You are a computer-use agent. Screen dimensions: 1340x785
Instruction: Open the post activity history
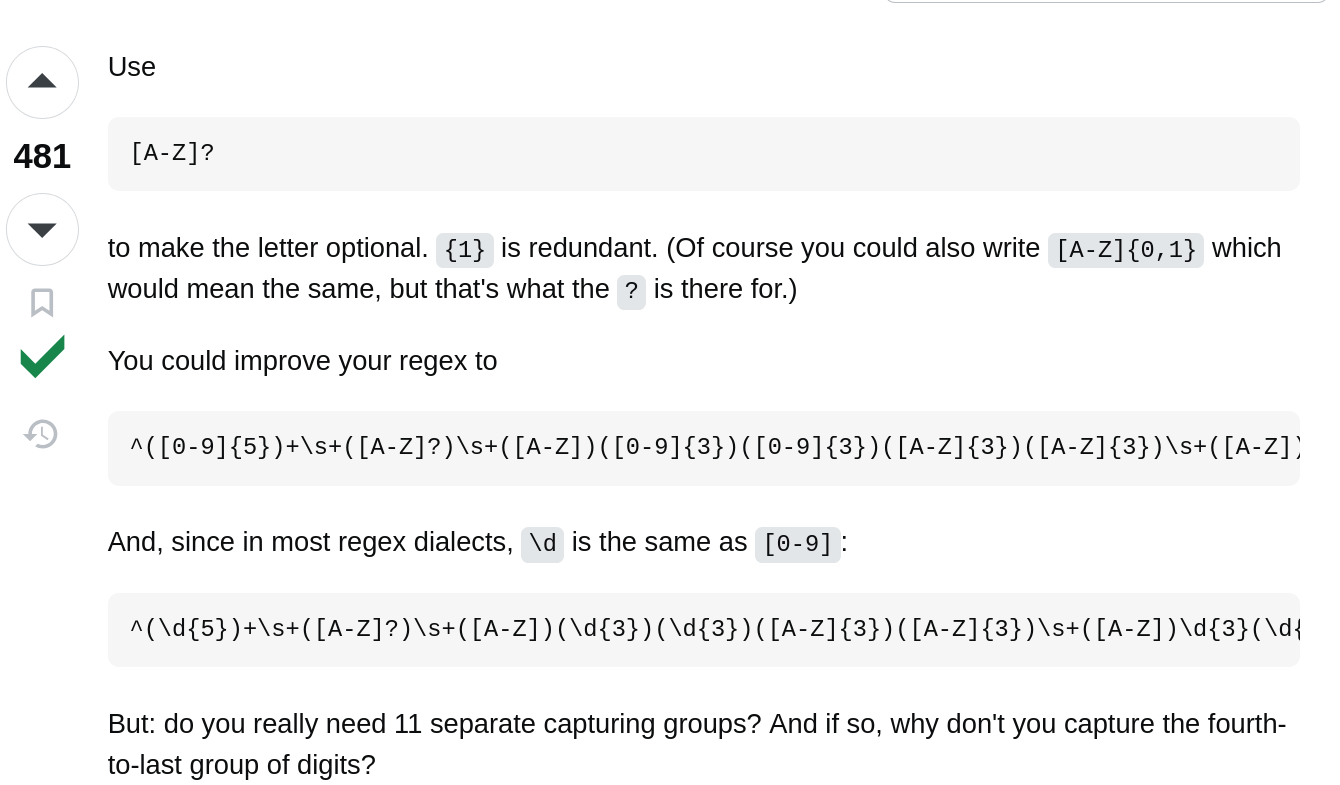(42, 434)
